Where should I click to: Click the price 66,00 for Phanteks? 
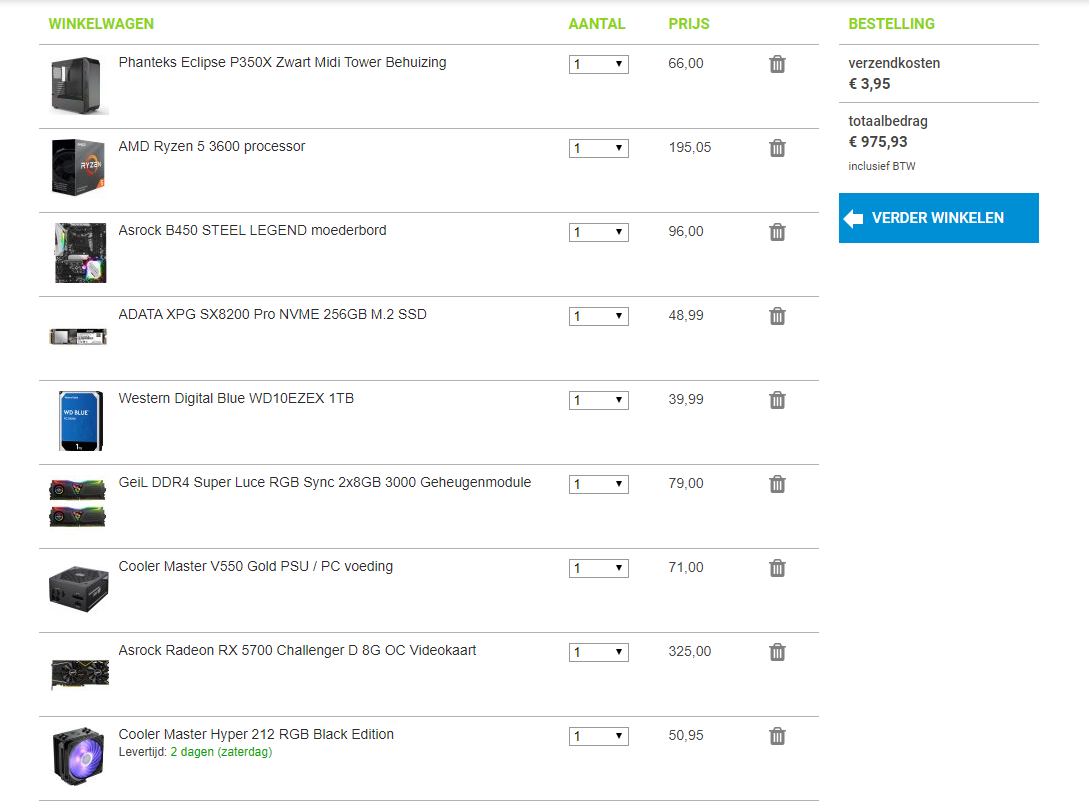click(x=685, y=63)
